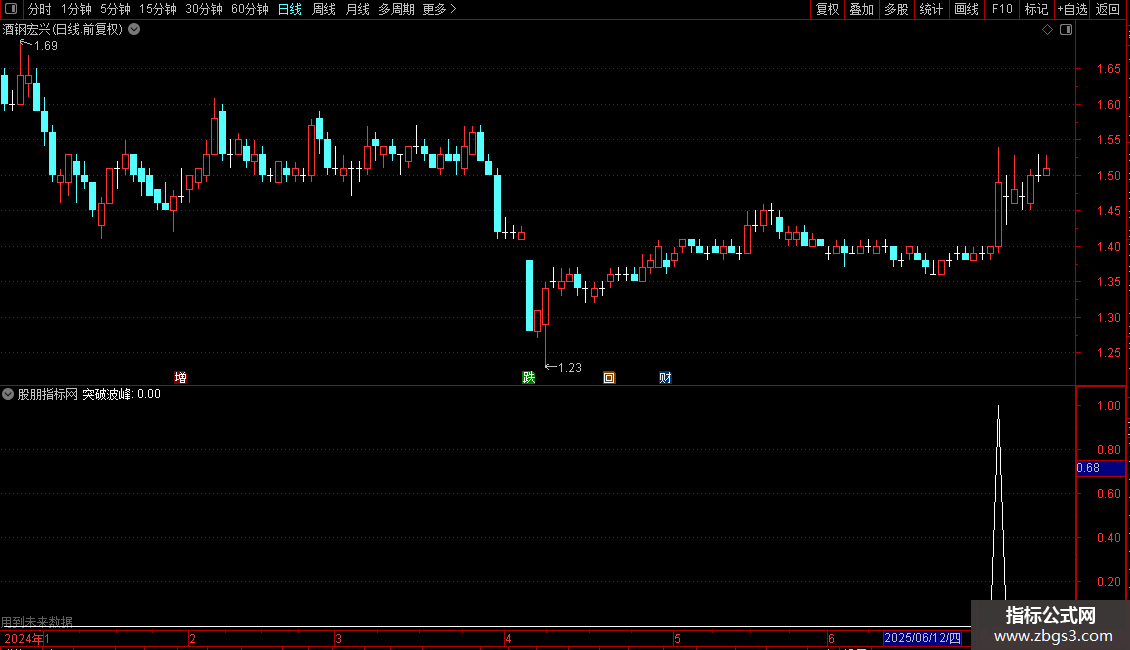Click the blue 财 event marker
This screenshot has height=650, width=1130.
[x=665, y=378]
